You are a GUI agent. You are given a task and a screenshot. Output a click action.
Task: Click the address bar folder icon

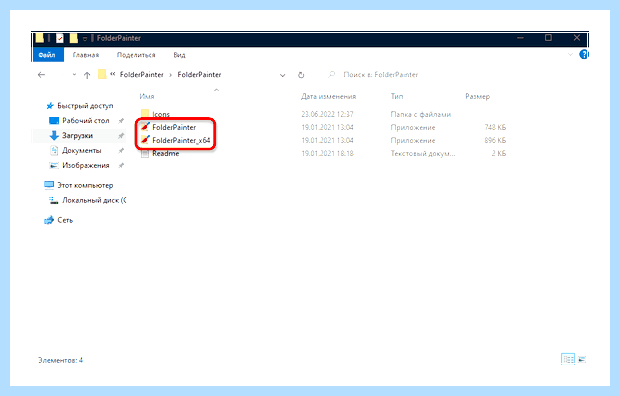point(102,74)
